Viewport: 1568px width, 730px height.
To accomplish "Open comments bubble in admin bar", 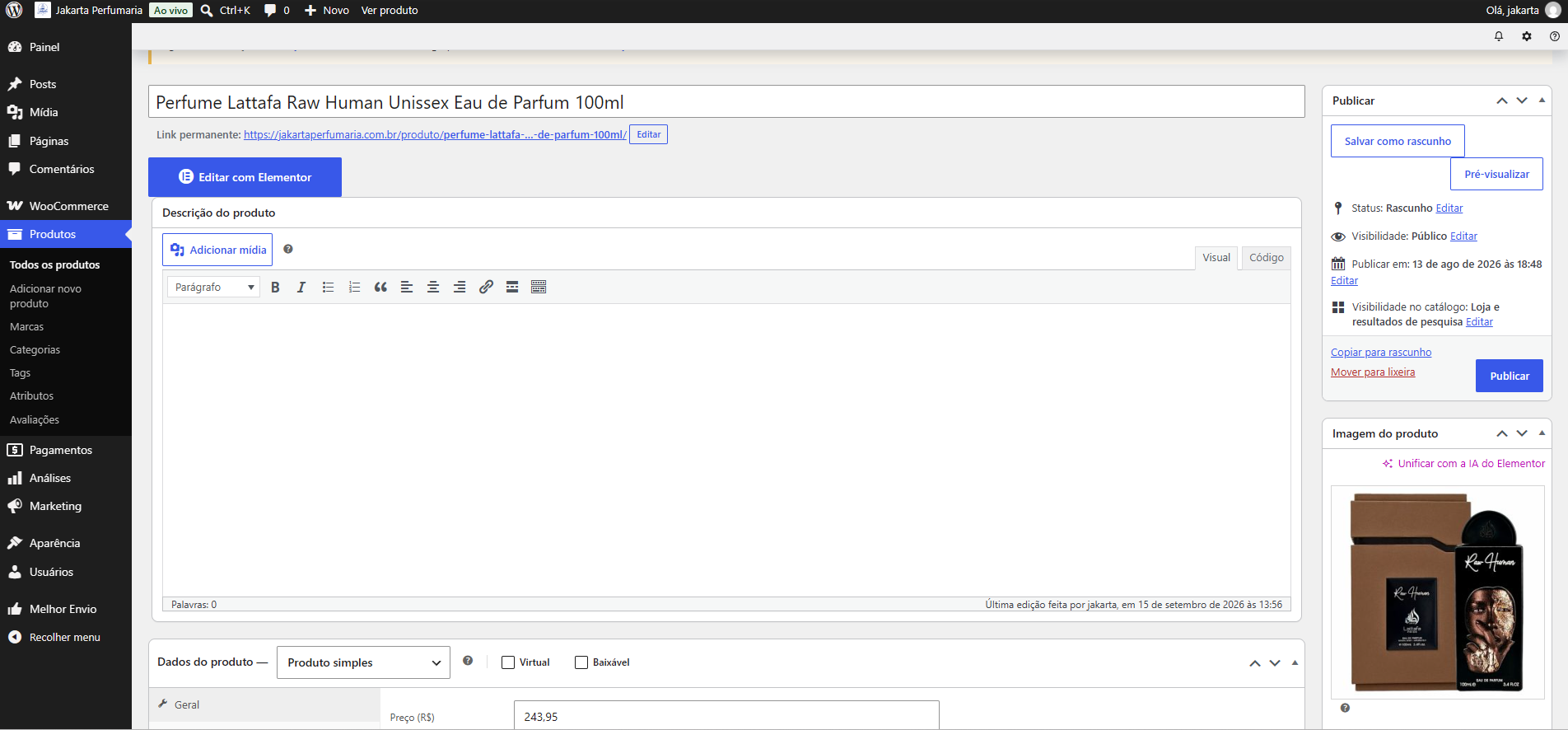I will point(277,11).
